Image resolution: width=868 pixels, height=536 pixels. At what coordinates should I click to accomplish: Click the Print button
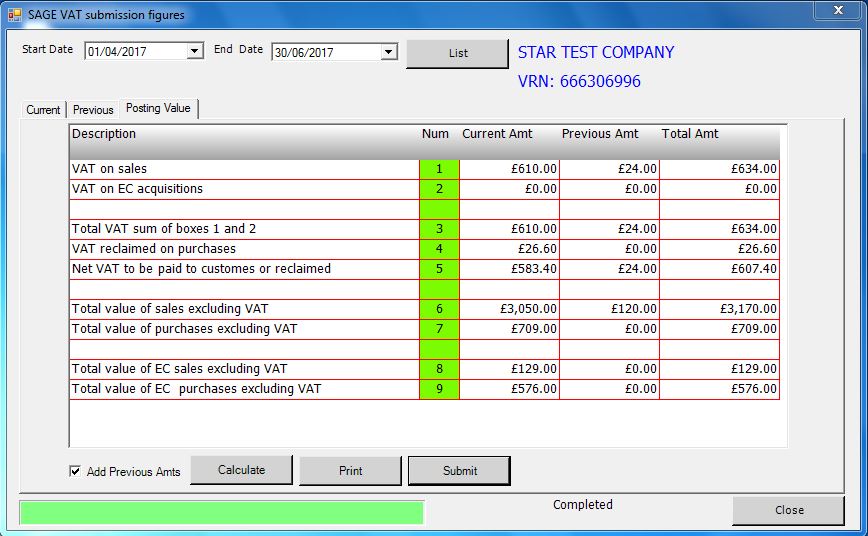pos(350,471)
